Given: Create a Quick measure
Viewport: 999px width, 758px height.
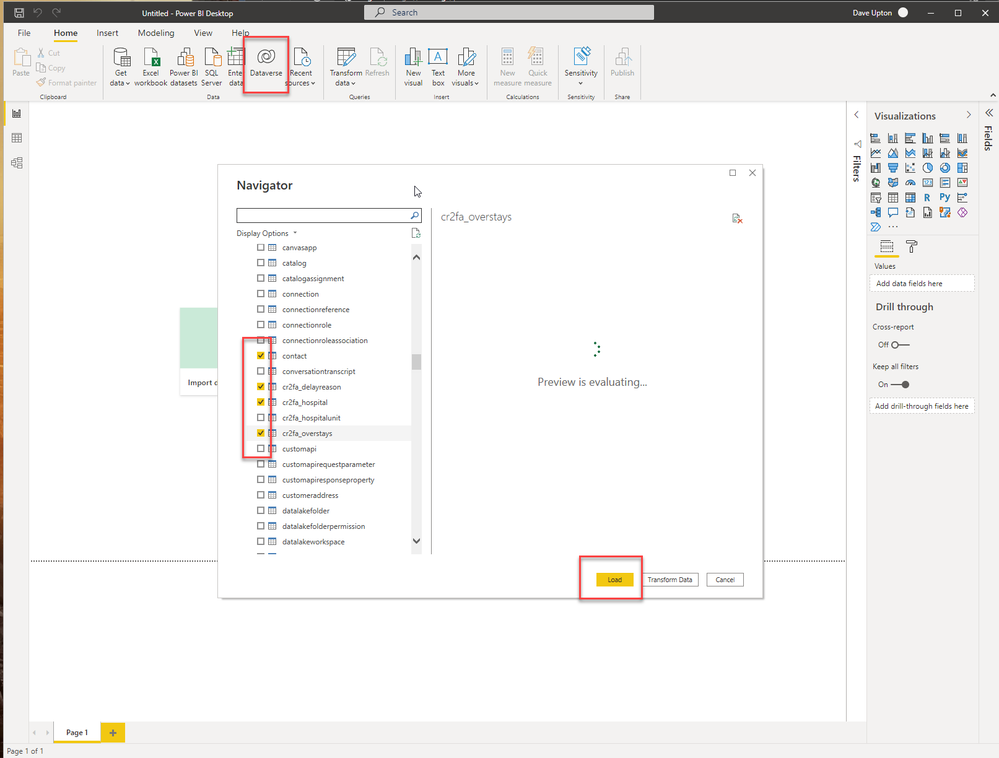Looking at the screenshot, I should (538, 66).
